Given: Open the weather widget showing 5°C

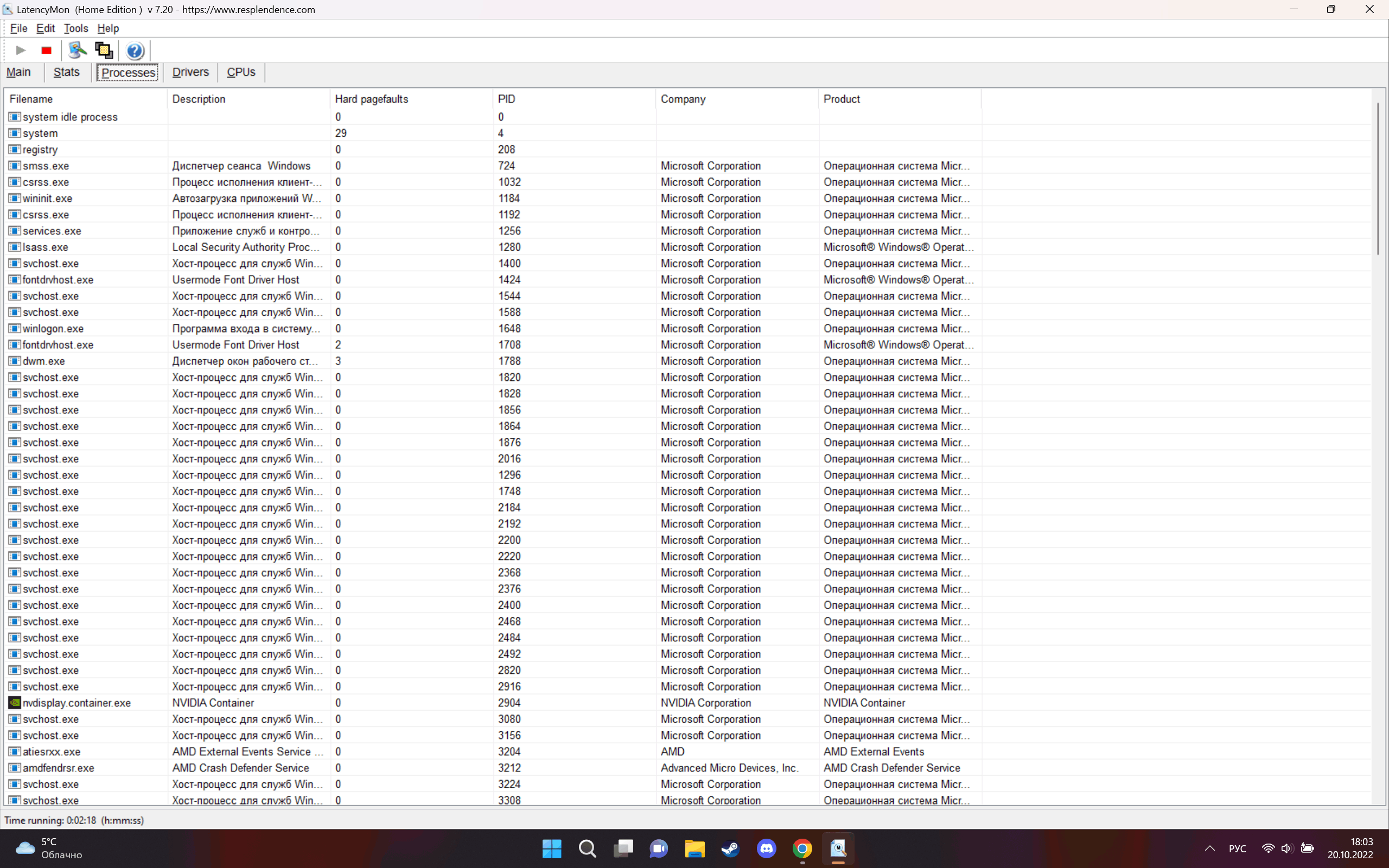Looking at the screenshot, I should coord(49,848).
